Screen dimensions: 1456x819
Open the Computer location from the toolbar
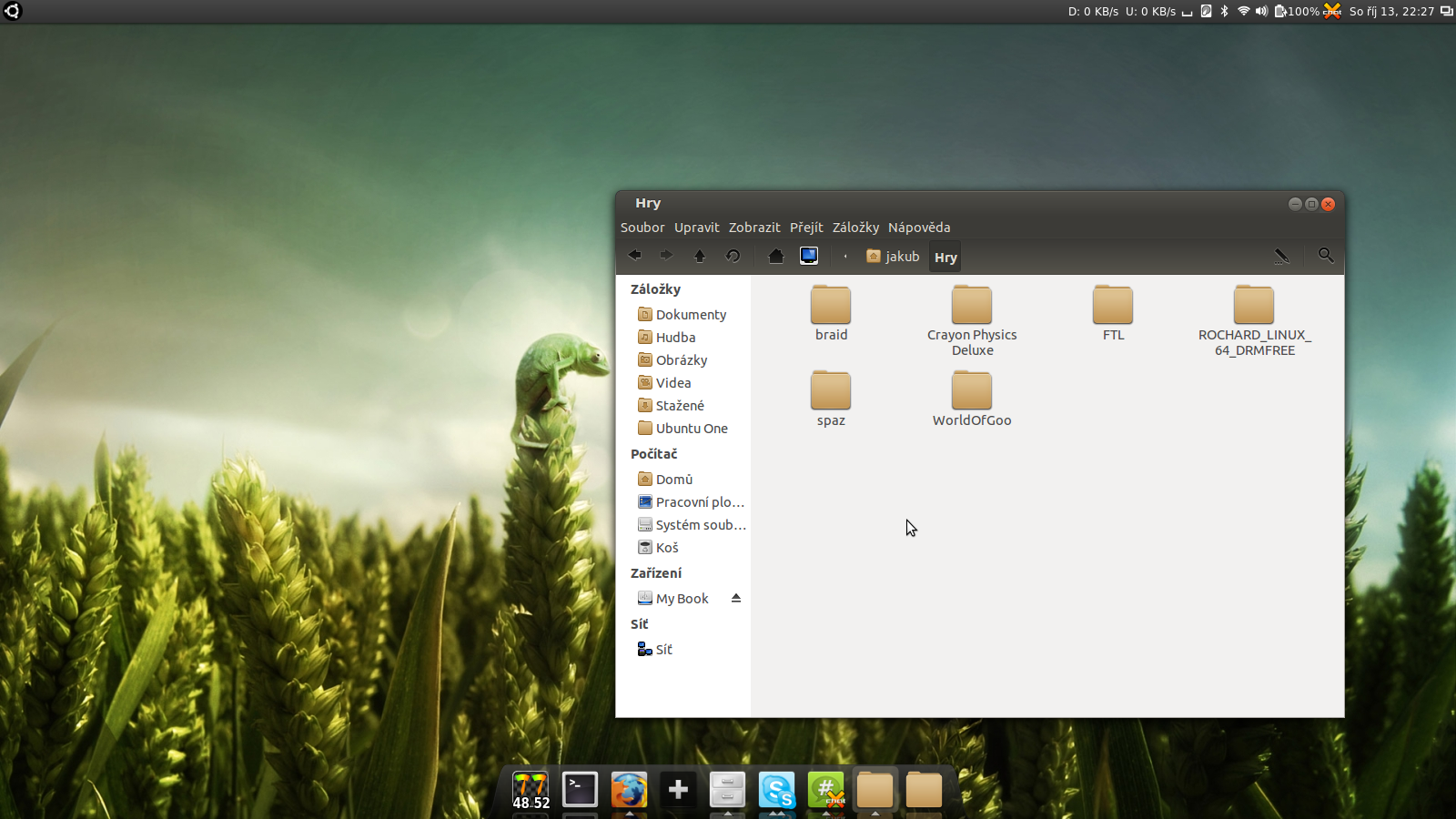809,256
